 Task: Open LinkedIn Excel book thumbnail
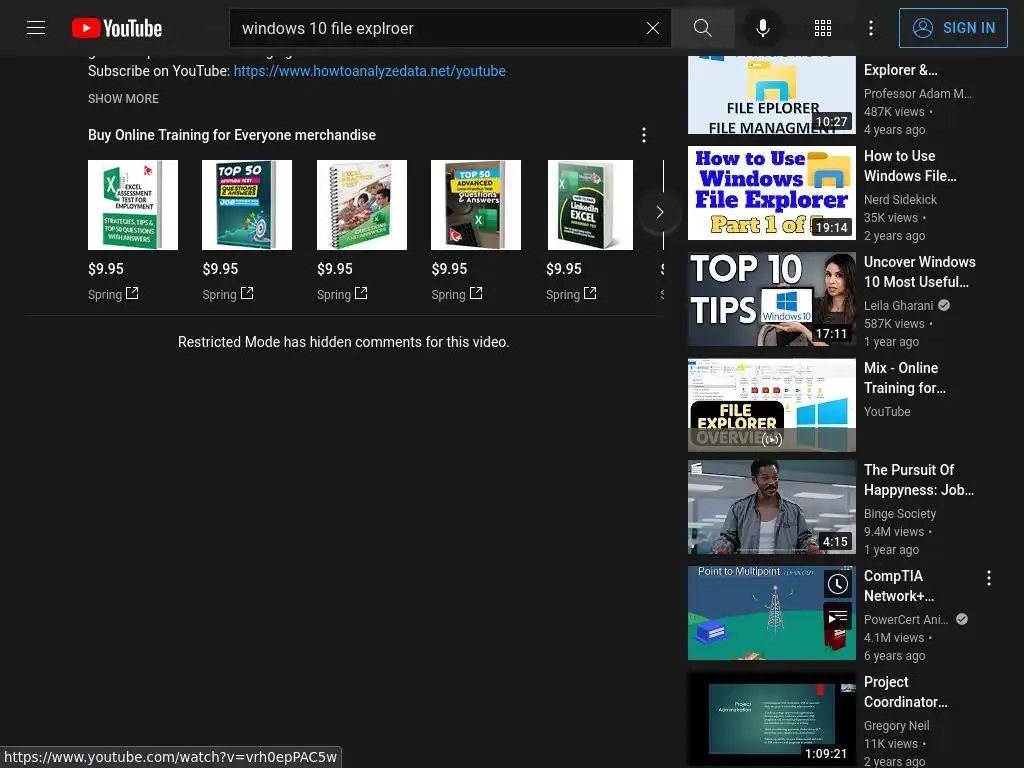[x=590, y=205]
